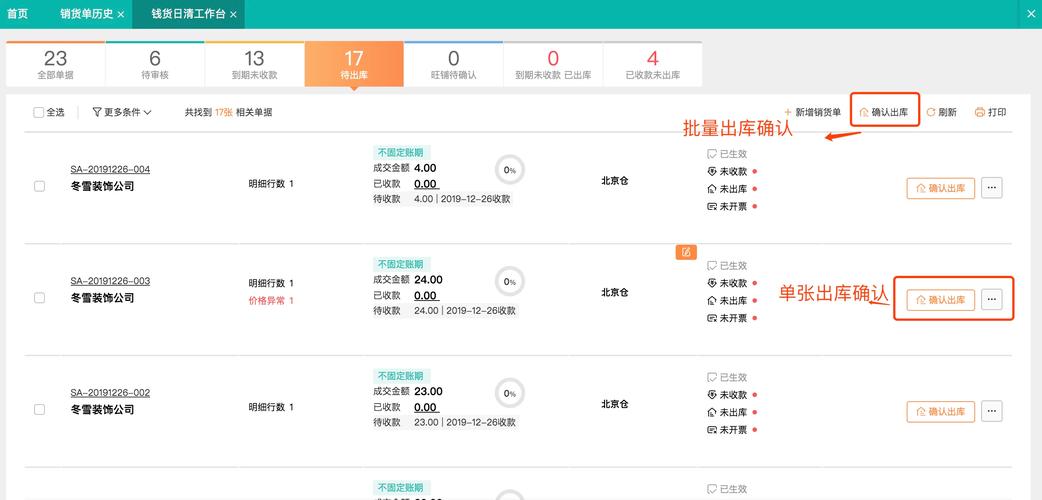
Task: Open order link SA-20191226-004
Action: [110, 170]
